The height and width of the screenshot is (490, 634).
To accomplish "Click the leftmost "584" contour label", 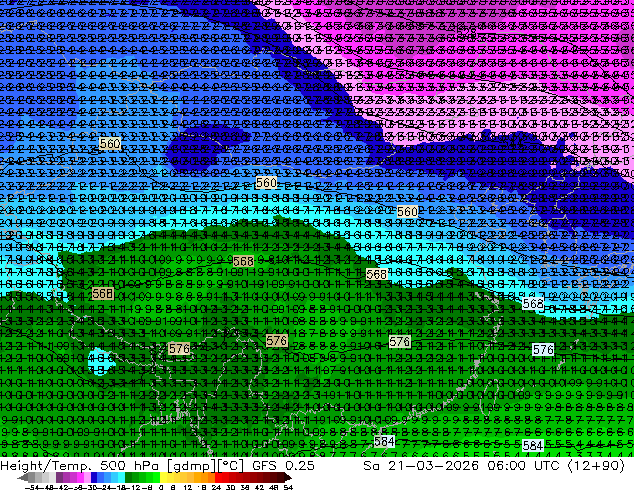I will [384, 441].
